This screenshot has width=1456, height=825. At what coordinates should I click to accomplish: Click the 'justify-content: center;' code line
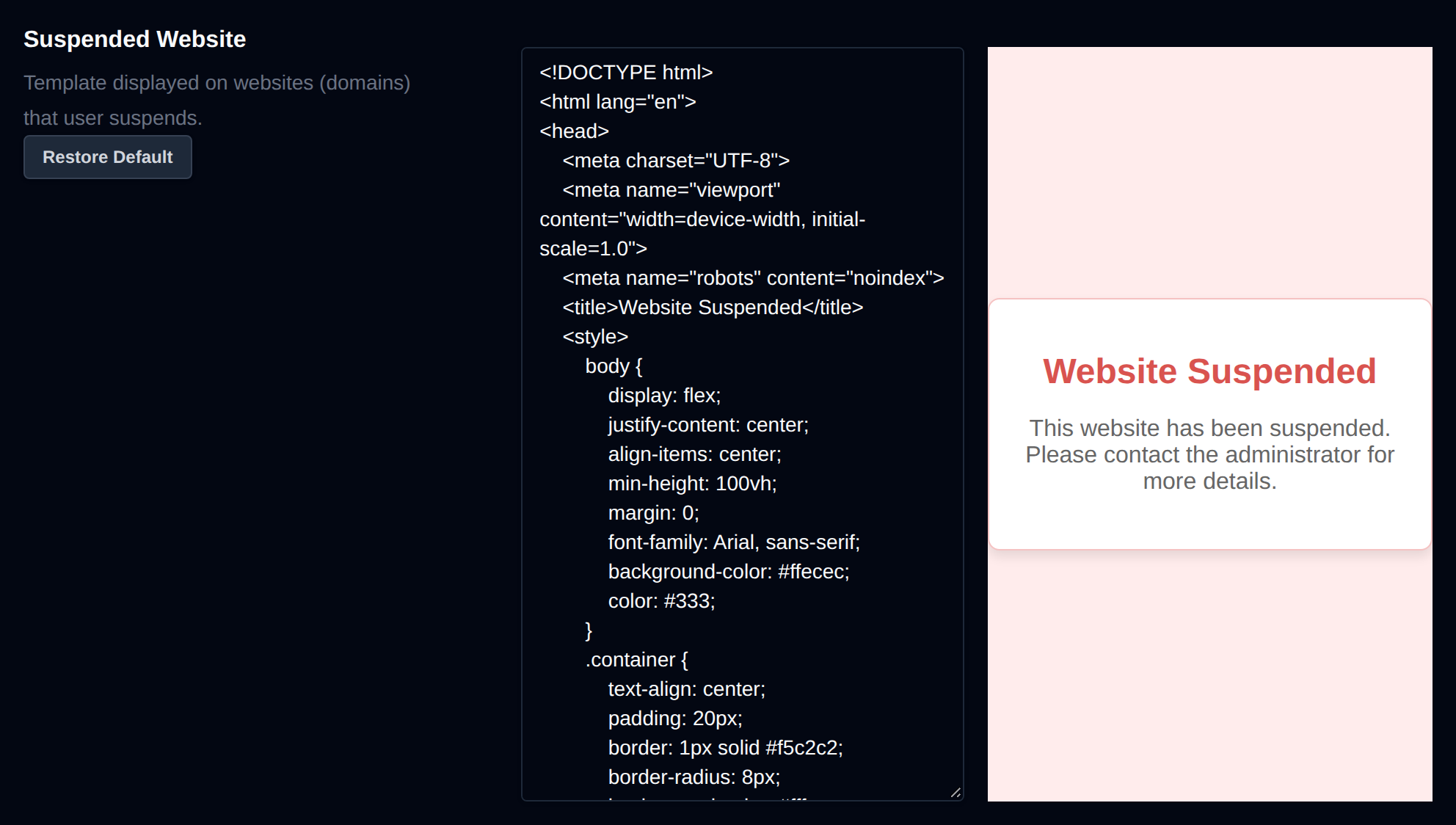[x=708, y=425]
